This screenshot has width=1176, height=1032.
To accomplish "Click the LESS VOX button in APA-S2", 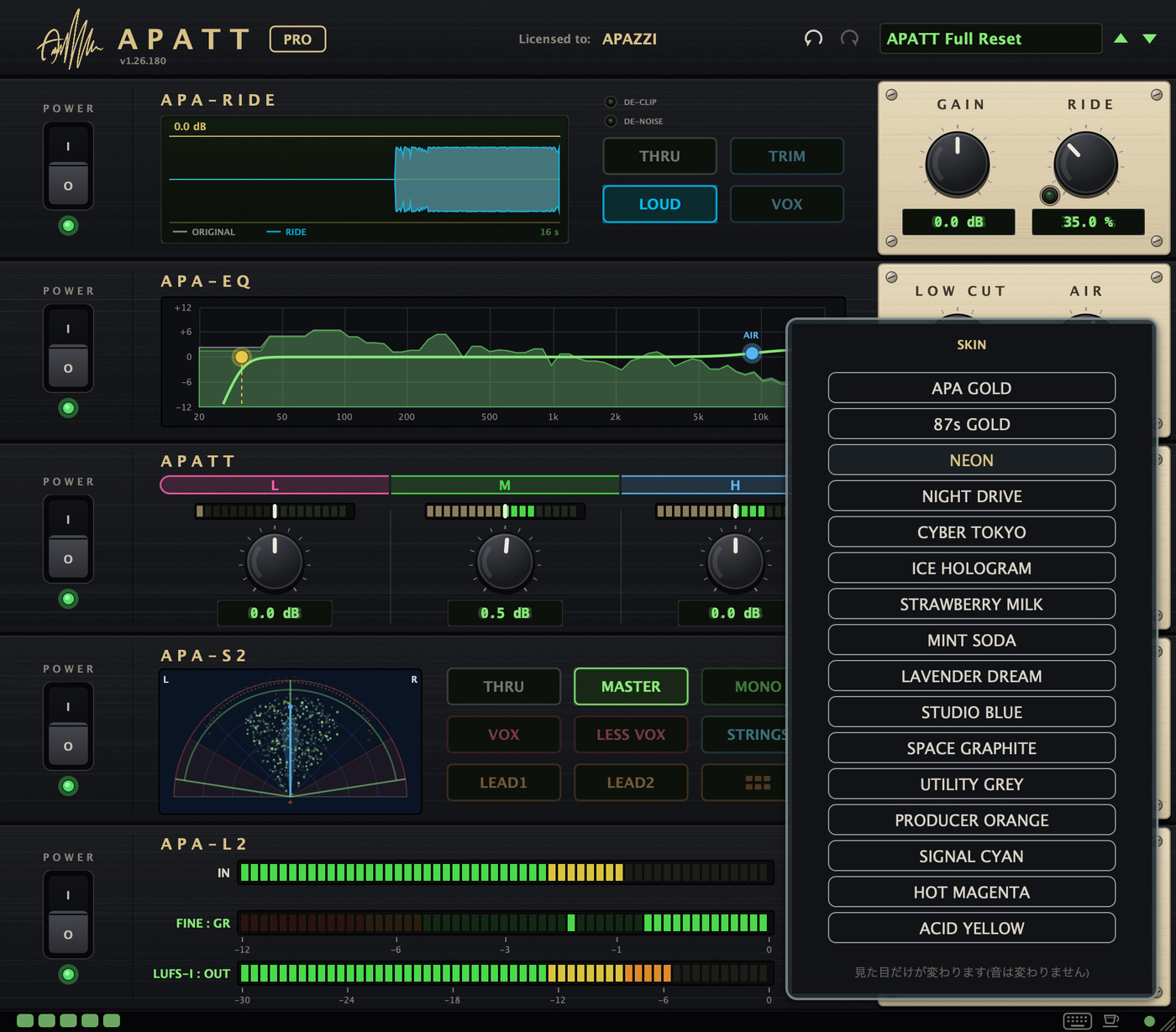I will coord(631,735).
